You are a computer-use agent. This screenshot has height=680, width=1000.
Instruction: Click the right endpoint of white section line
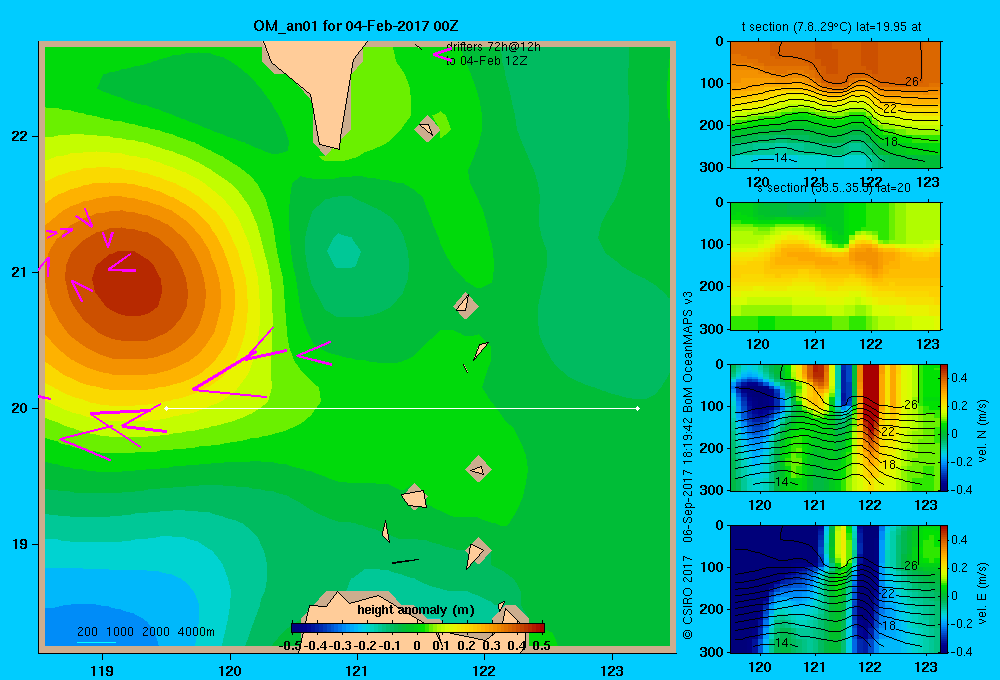pos(638,408)
